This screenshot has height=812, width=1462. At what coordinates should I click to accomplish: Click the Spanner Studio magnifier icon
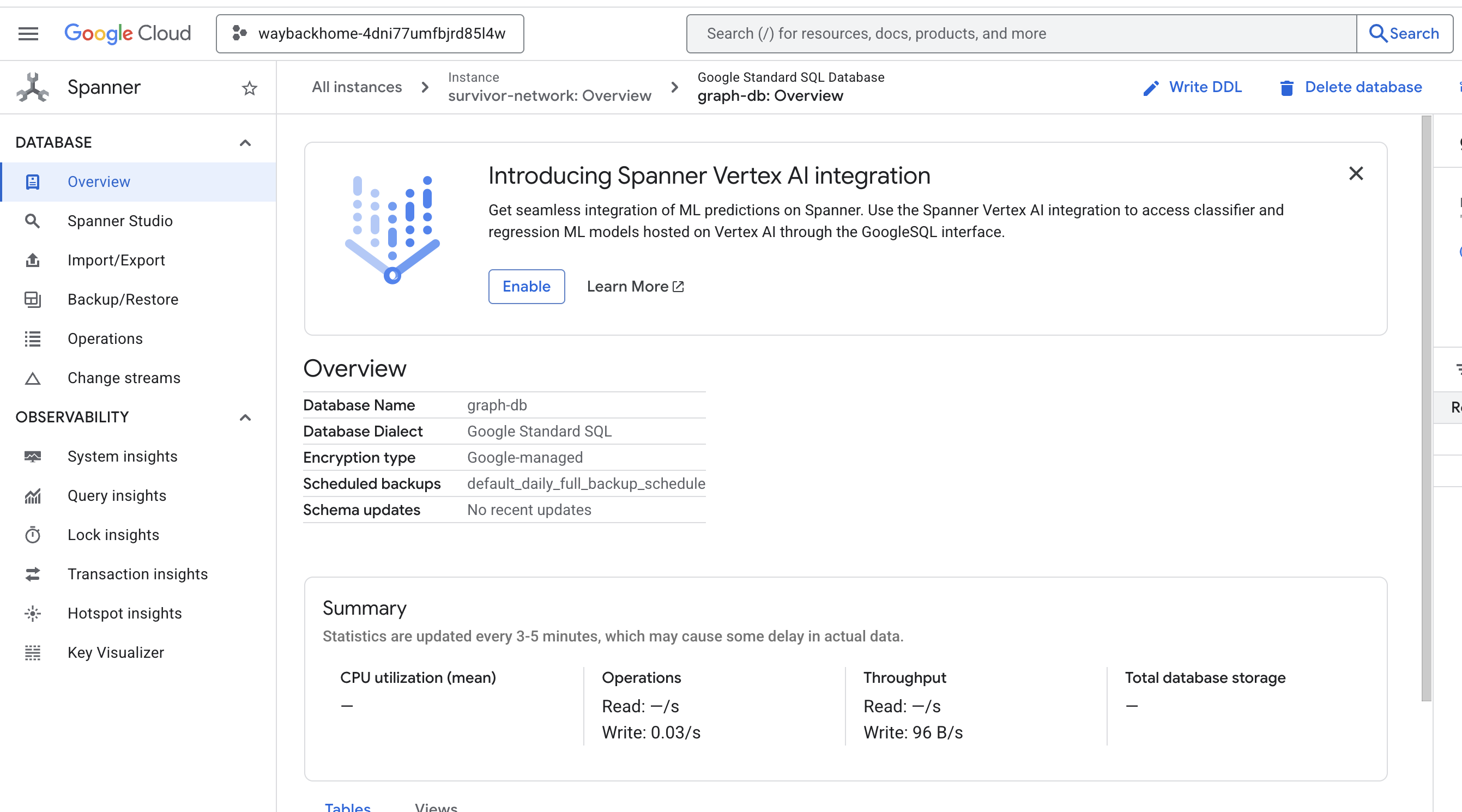tap(32, 221)
